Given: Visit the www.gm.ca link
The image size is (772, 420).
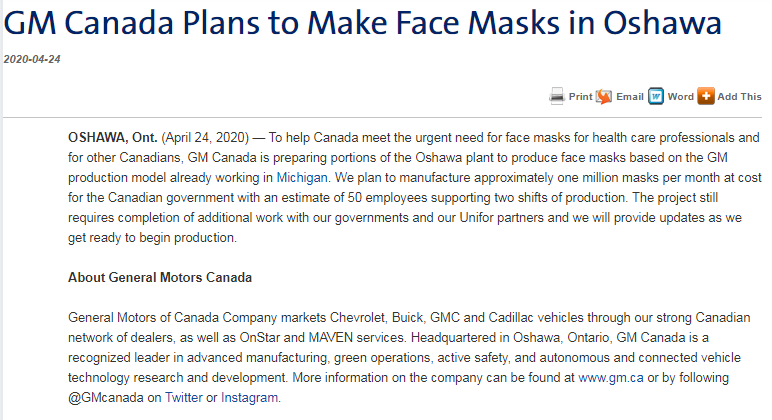Looking at the screenshot, I should pos(611,378).
